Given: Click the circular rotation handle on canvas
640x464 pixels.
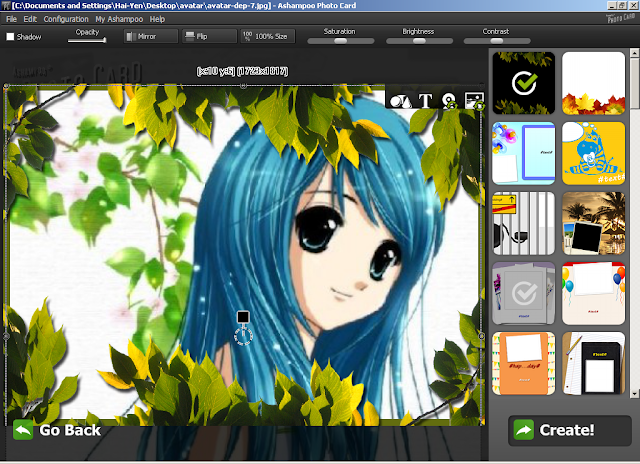Looking at the screenshot, I should coord(243,336).
